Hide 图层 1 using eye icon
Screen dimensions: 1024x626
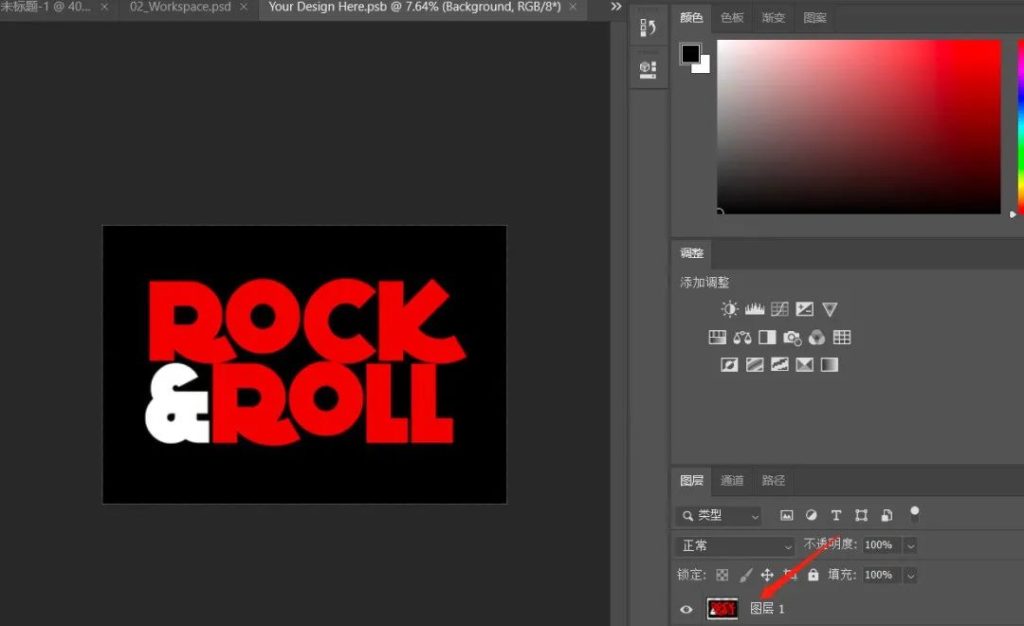coord(686,609)
